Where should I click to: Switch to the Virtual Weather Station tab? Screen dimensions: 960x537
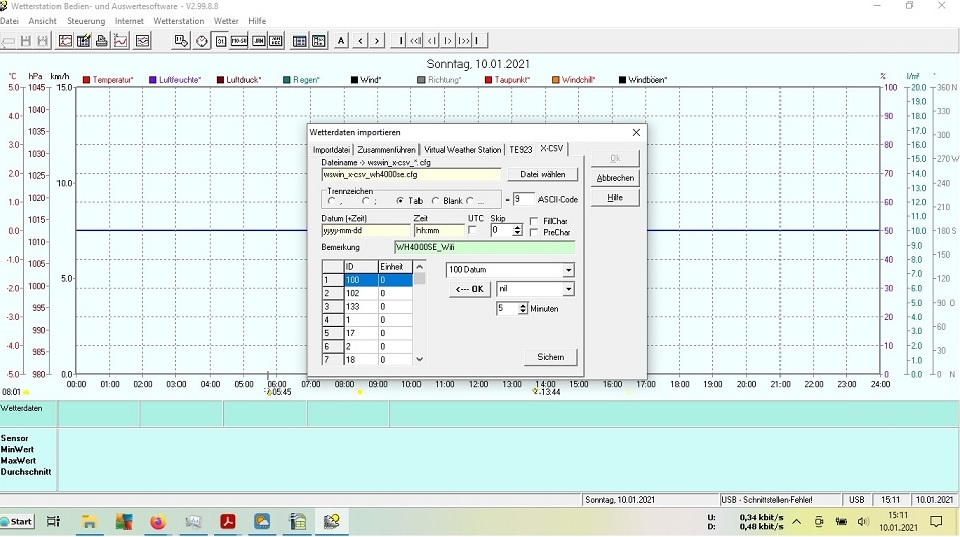(462, 149)
